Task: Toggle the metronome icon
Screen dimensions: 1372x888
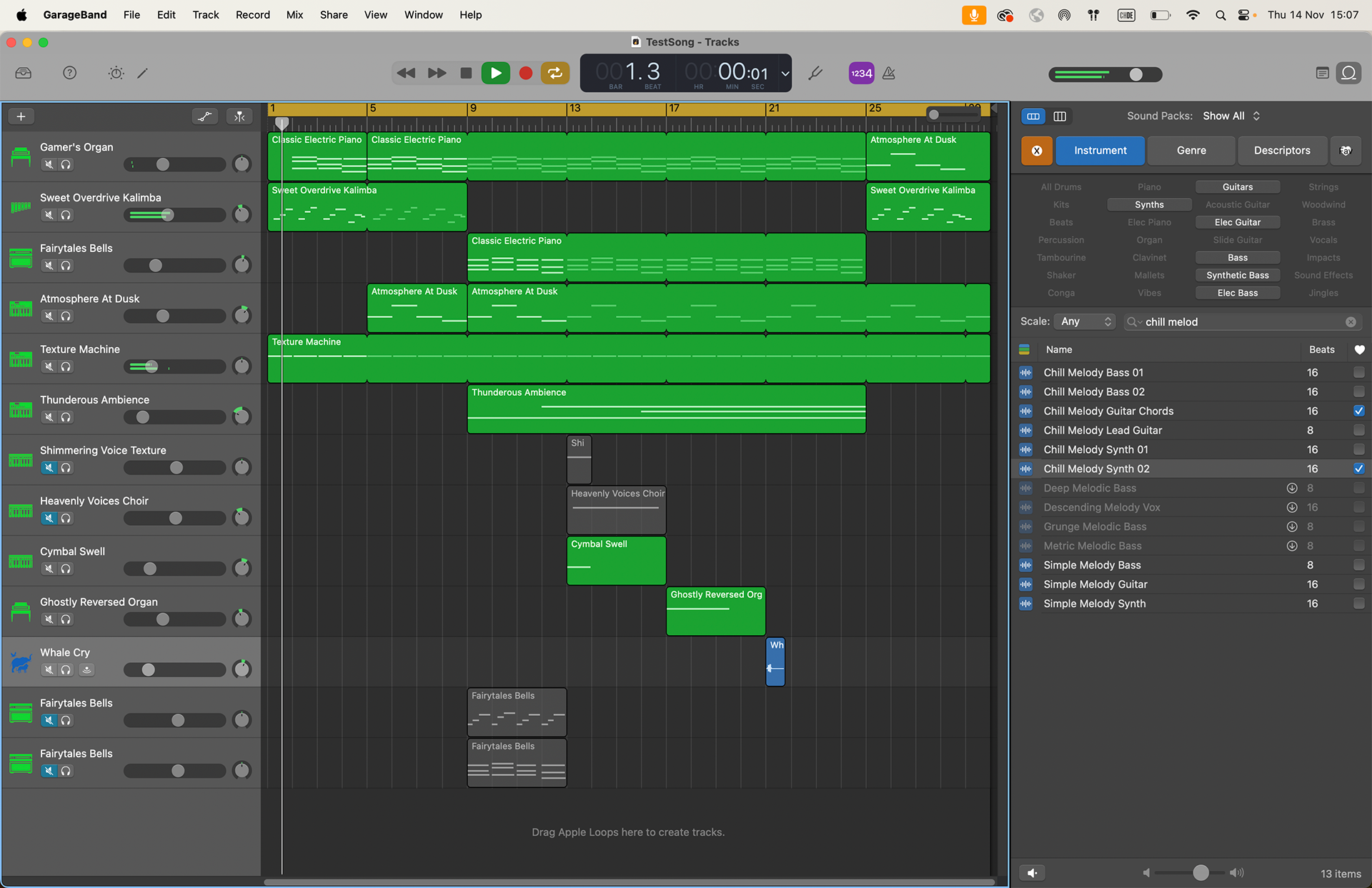Action: click(x=889, y=73)
